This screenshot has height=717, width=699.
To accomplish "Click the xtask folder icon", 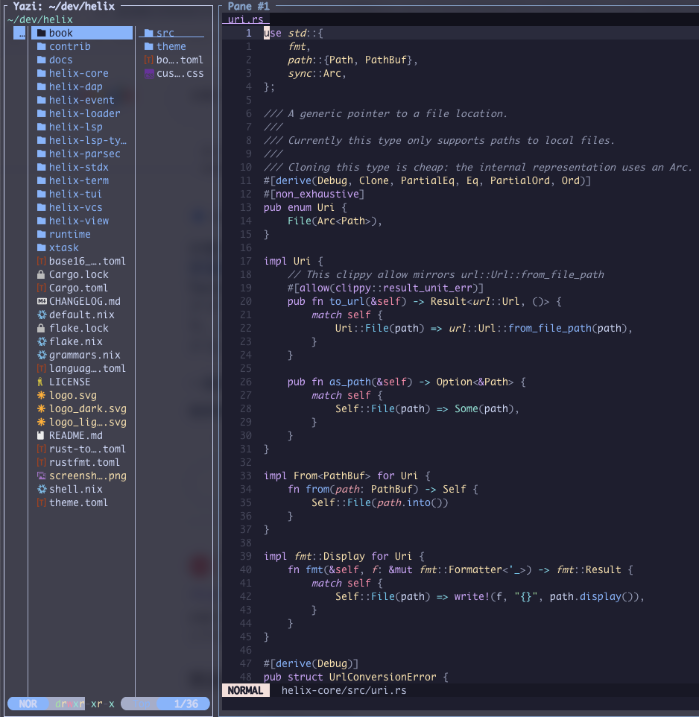I will click(x=41, y=247).
